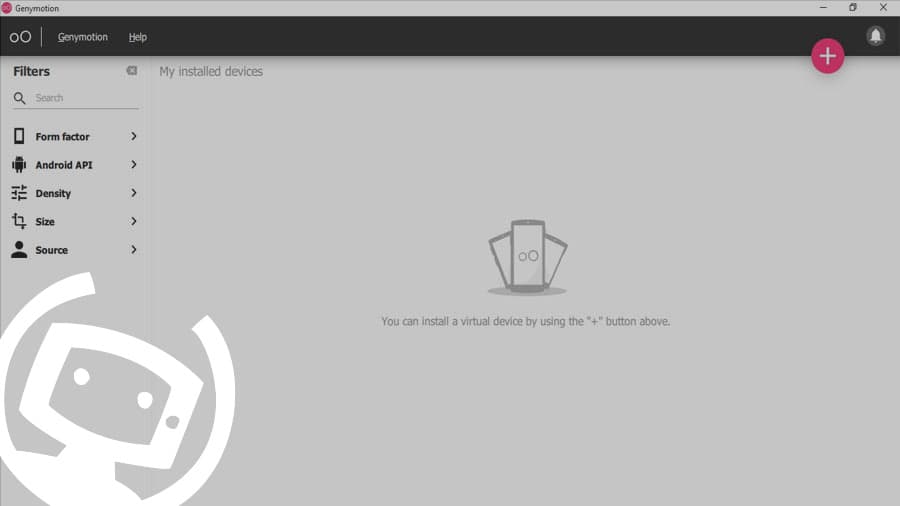Open the notifications bell
The height and width of the screenshot is (506, 900).
[x=875, y=36]
